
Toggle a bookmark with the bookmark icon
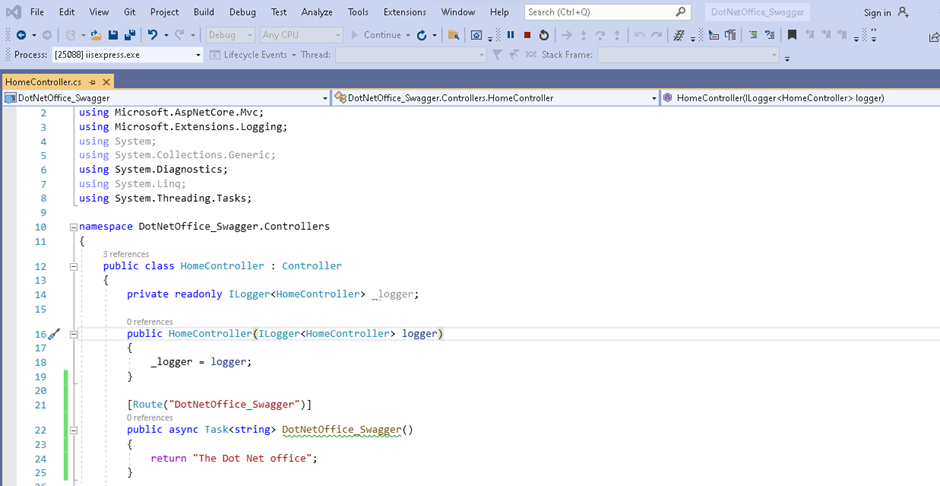coord(792,35)
